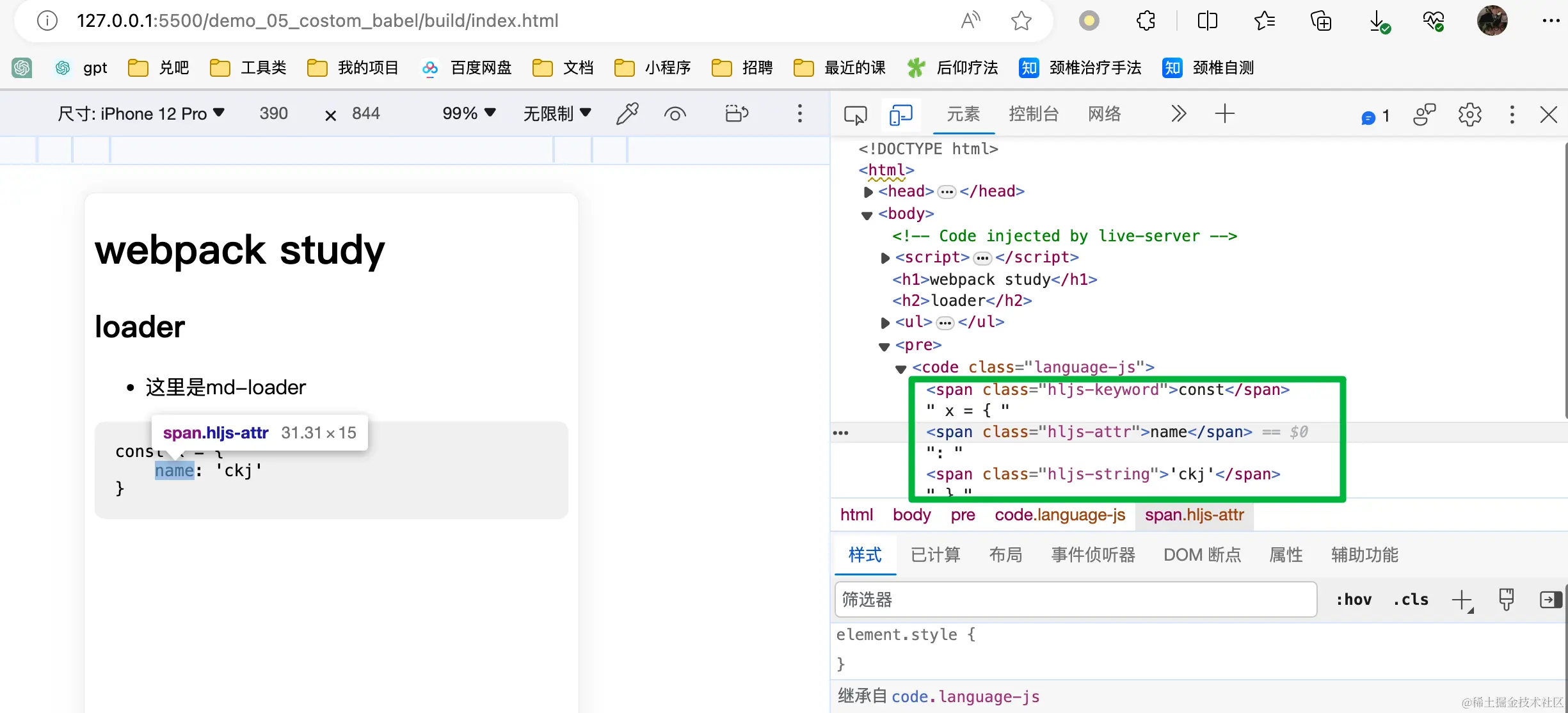Expand the script element node
Image resolution: width=1568 pixels, height=713 pixels.
click(x=885, y=258)
